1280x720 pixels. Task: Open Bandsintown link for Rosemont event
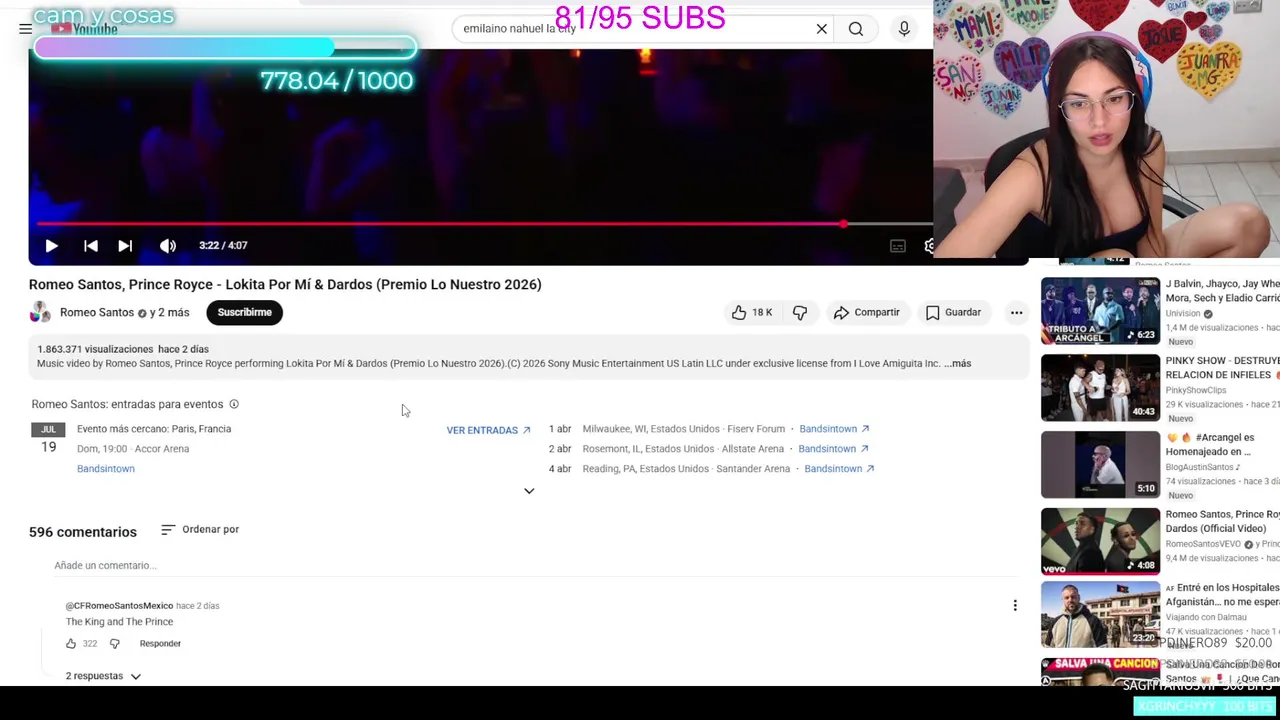pyautogui.click(x=834, y=448)
